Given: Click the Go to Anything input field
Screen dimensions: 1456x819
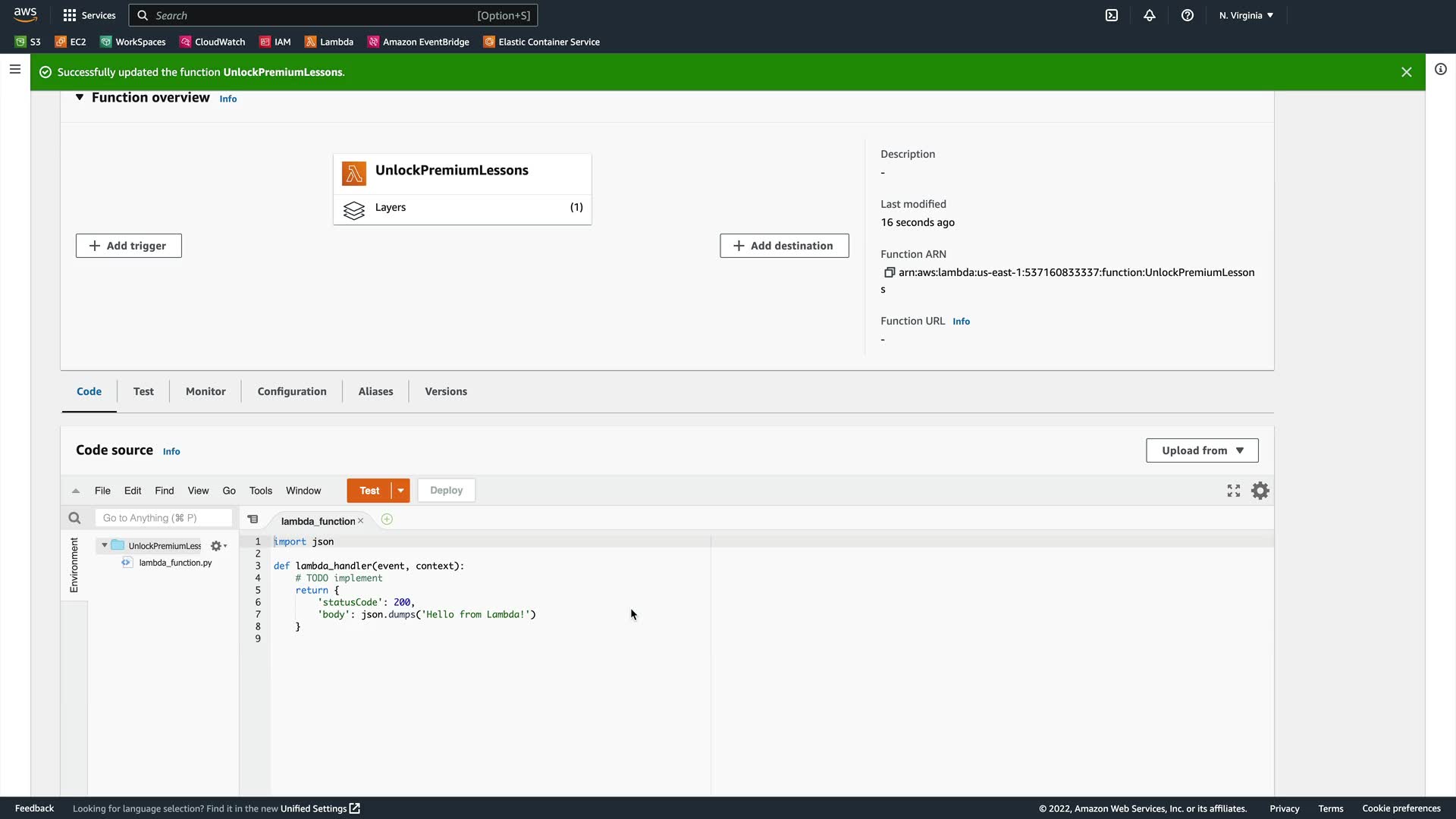Looking at the screenshot, I should [163, 518].
